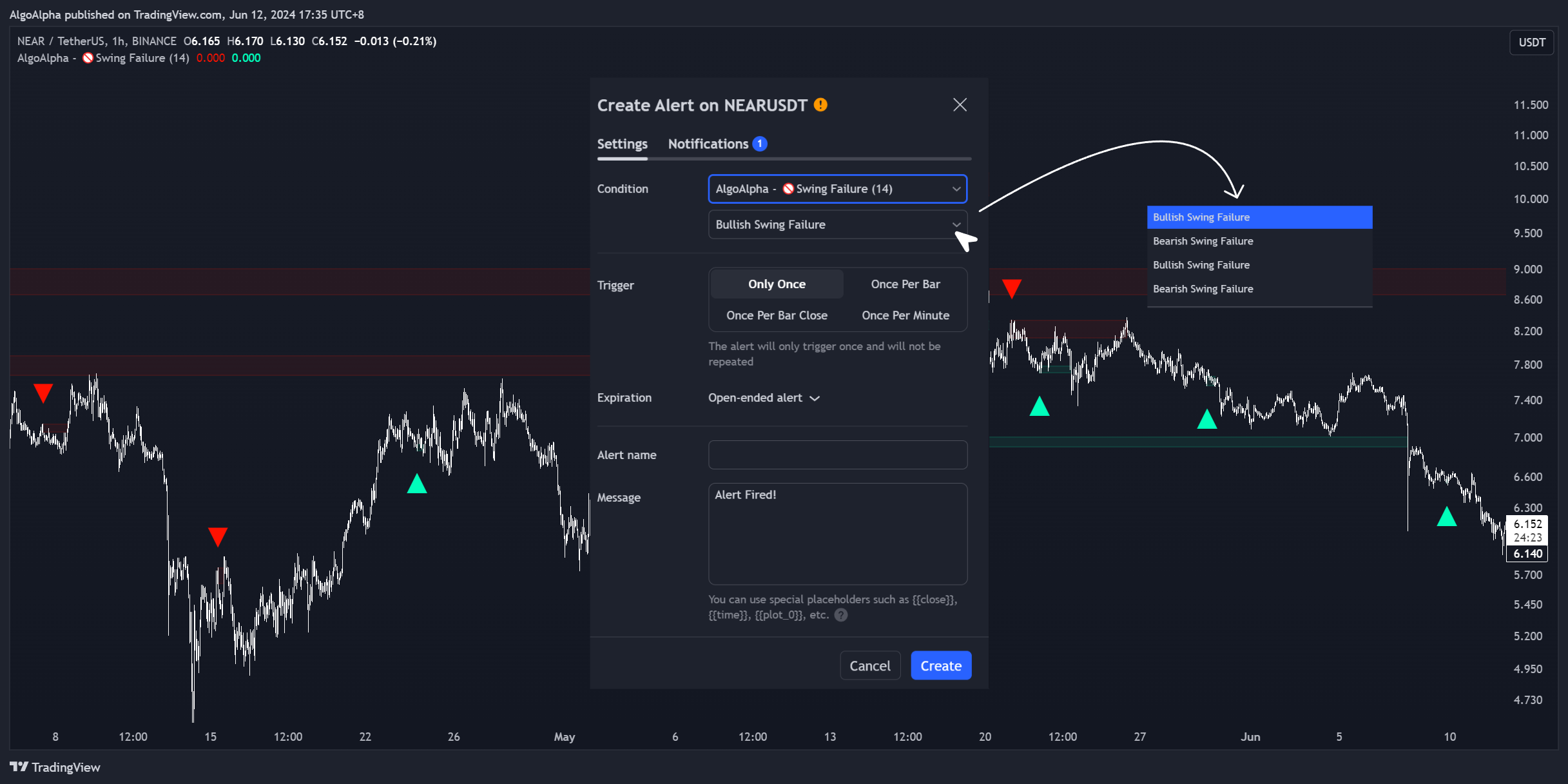Click the 10.000 price axis label

(x=1531, y=199)
